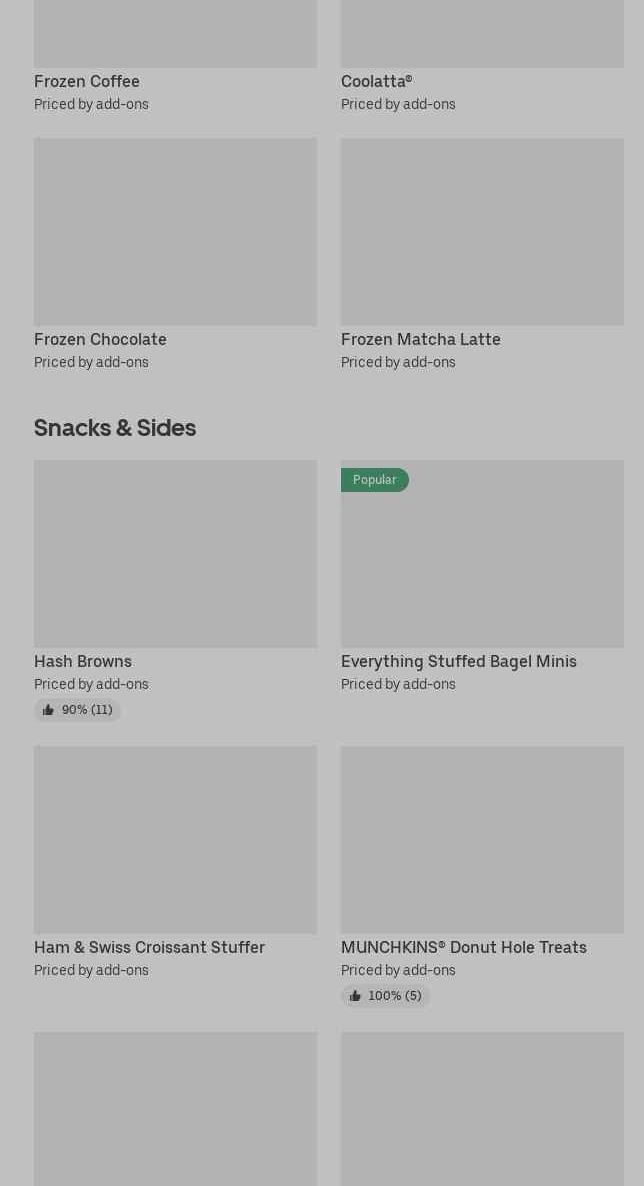Screen dimensions: 644x1186
Task: Click the thumbs-up icon under Hash Browns
Action: tap(48, 710)
